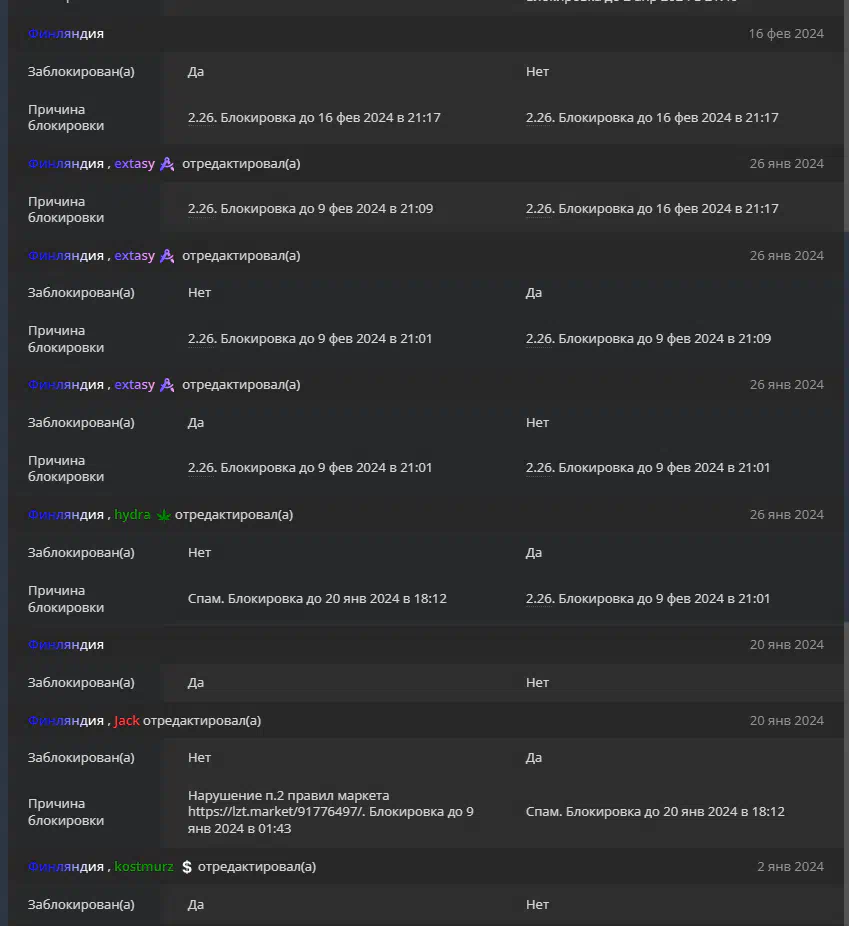The image size is (849, 926).
Task: Open kostmurz's user profile link
Action: [143, 866]
